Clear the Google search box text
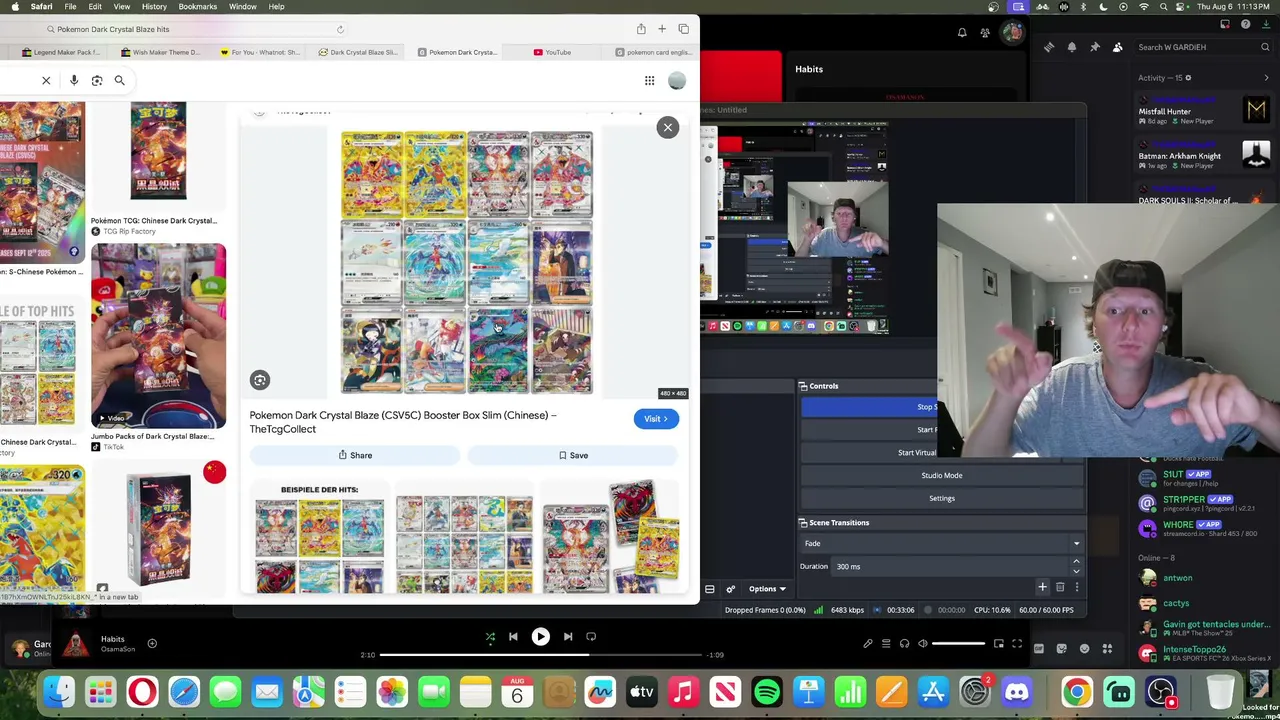1280x720 pixels. pos(46,80)
